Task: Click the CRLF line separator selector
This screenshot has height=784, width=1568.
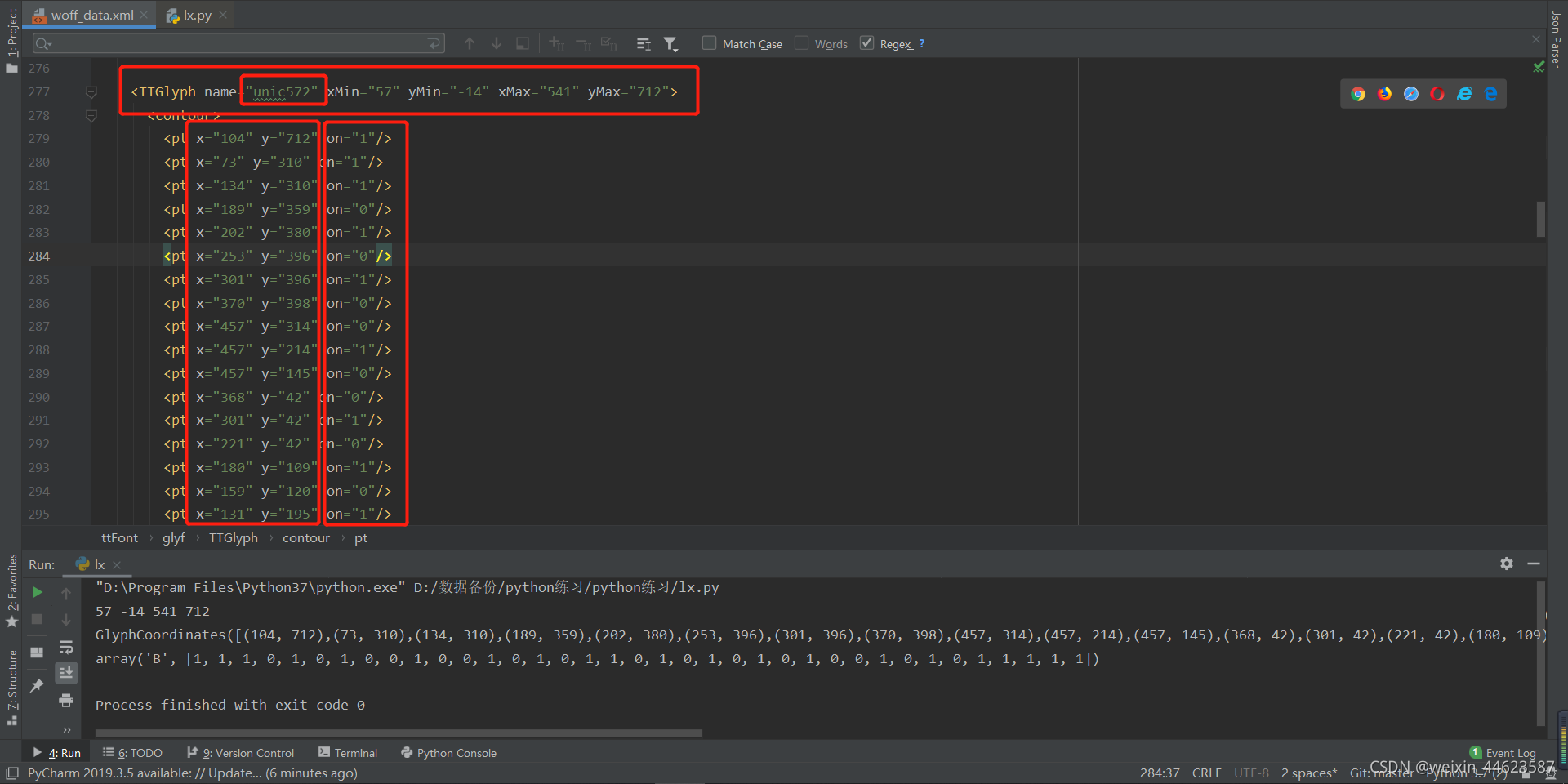Action: 1207,773
